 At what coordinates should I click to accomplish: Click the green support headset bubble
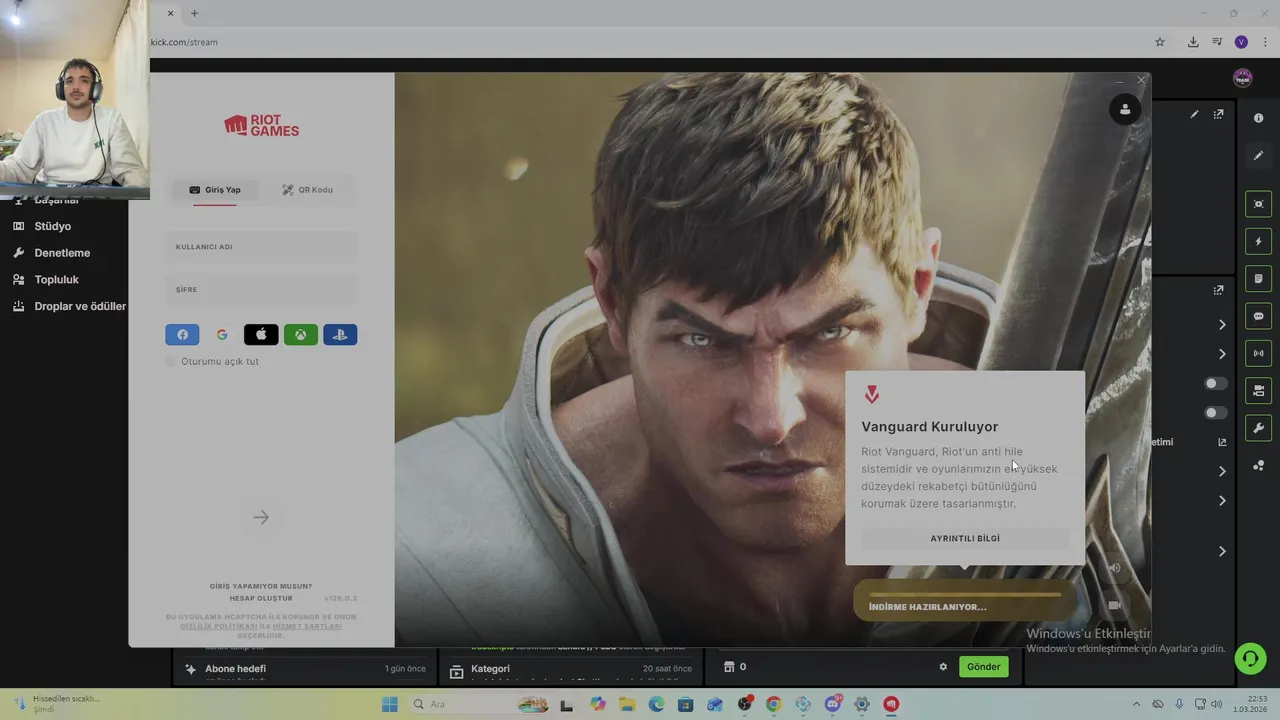(x=1250, y=658)
